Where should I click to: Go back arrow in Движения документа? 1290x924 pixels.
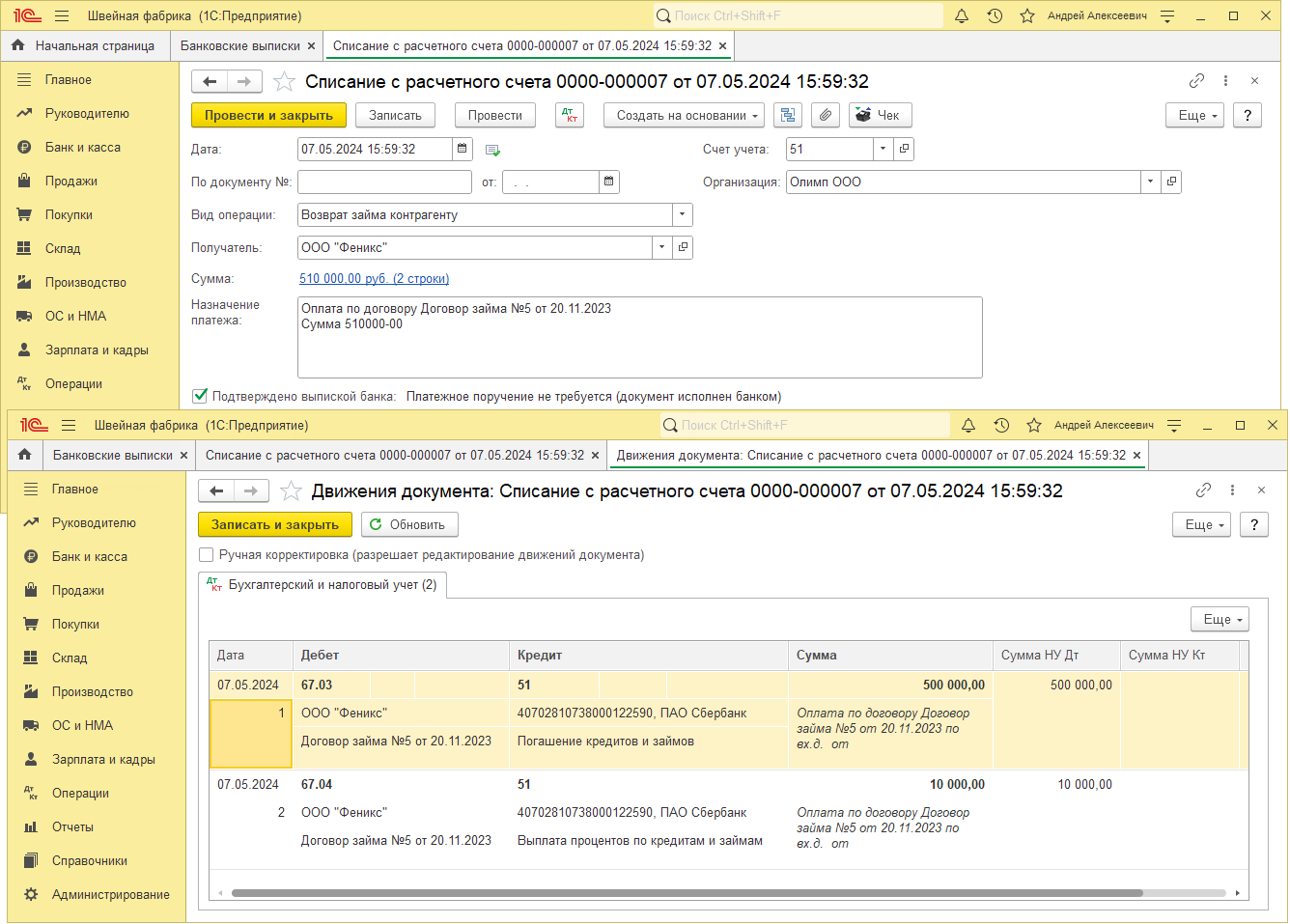pos(216,491)
